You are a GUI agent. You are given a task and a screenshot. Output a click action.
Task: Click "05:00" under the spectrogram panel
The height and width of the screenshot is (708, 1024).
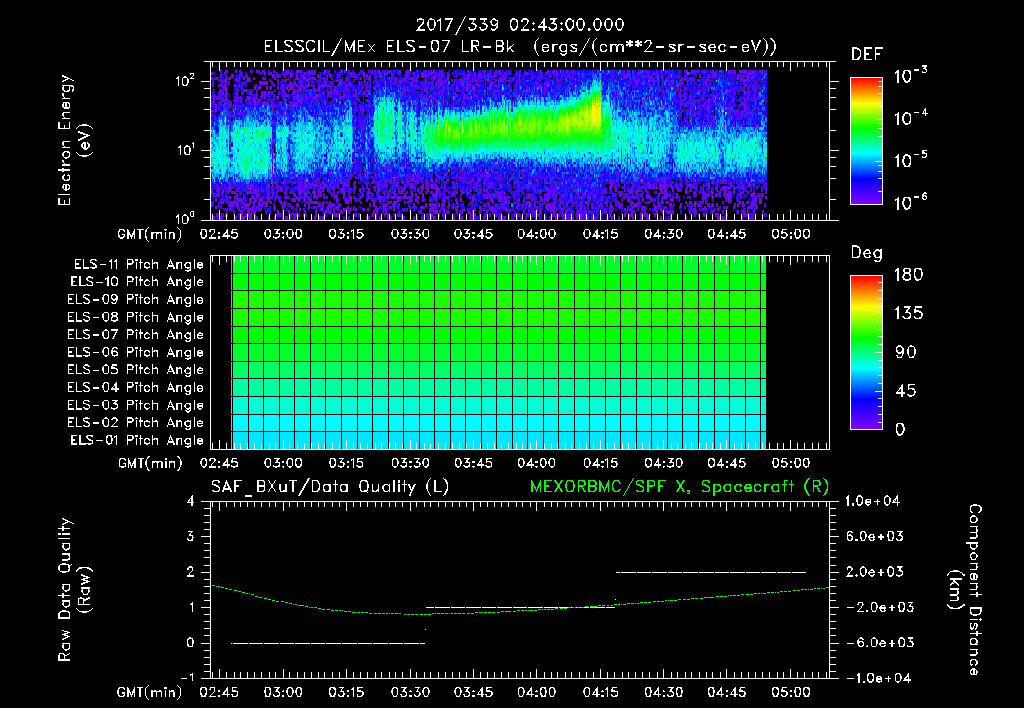click(x=791, y=234)
